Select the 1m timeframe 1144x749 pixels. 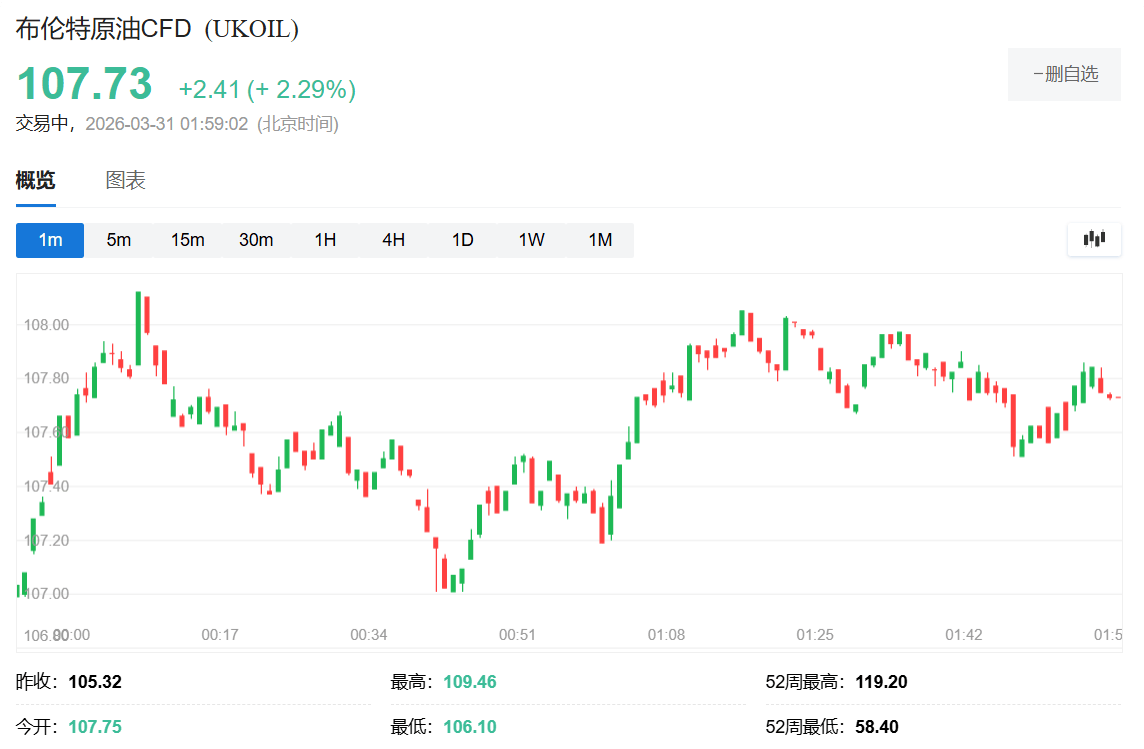click(50, 240)
